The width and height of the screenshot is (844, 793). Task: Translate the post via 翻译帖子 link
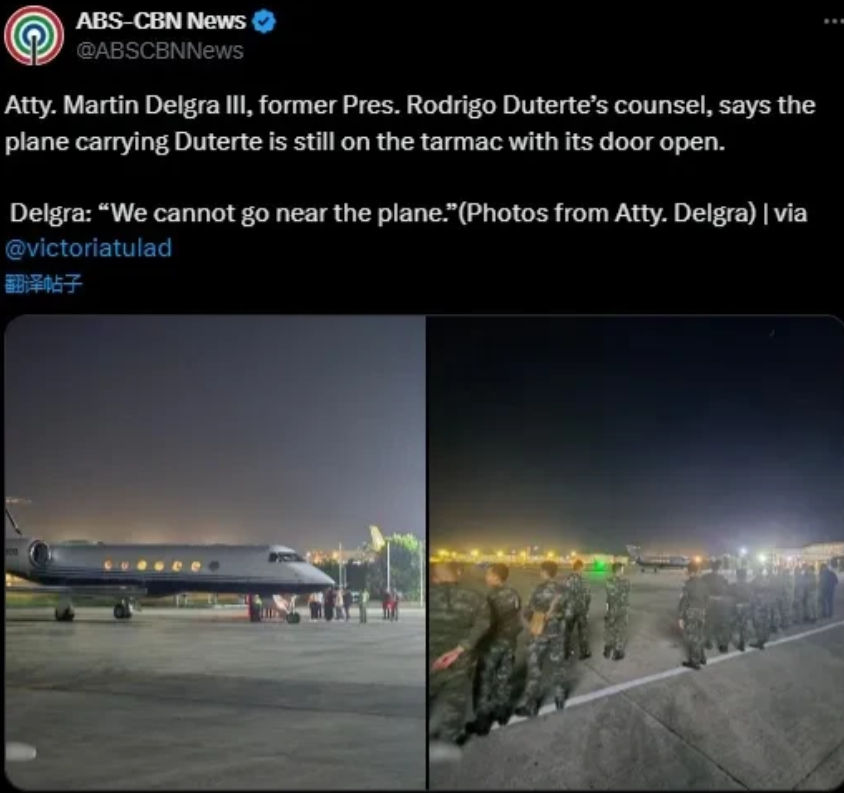(x=43, y=283)
